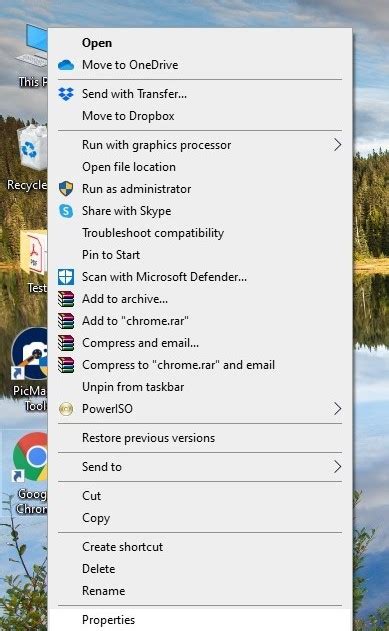389x631 pixels.
Task: Choose Copy from the context menu
Action: (200, 518)
